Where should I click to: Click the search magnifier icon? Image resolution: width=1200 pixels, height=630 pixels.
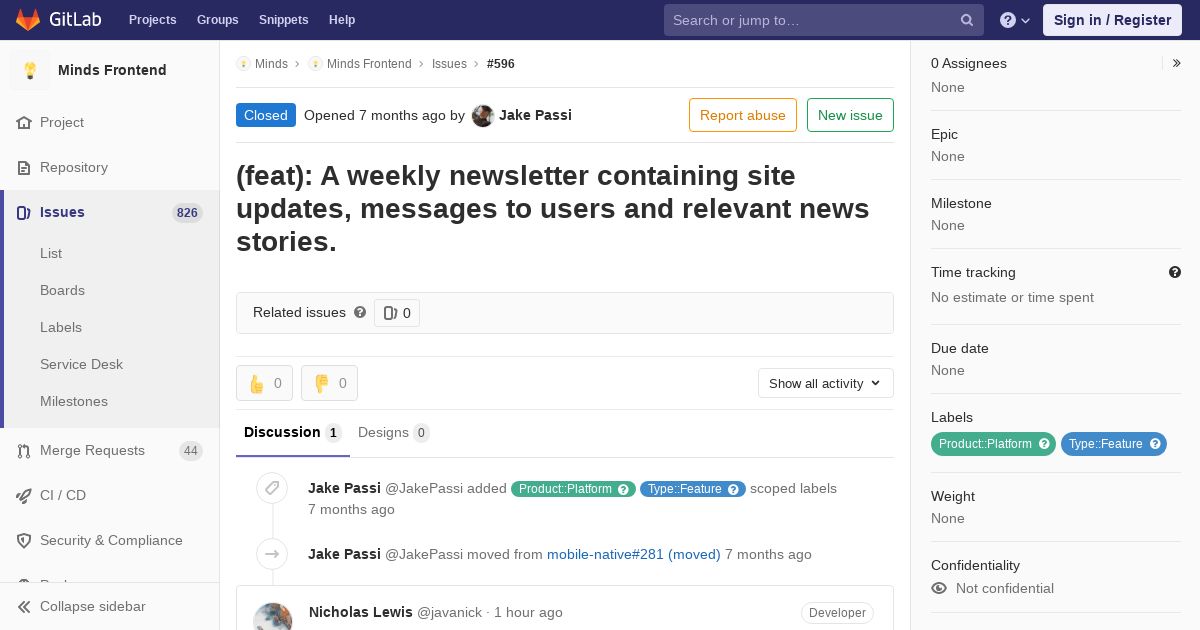[x=967, y=20]
